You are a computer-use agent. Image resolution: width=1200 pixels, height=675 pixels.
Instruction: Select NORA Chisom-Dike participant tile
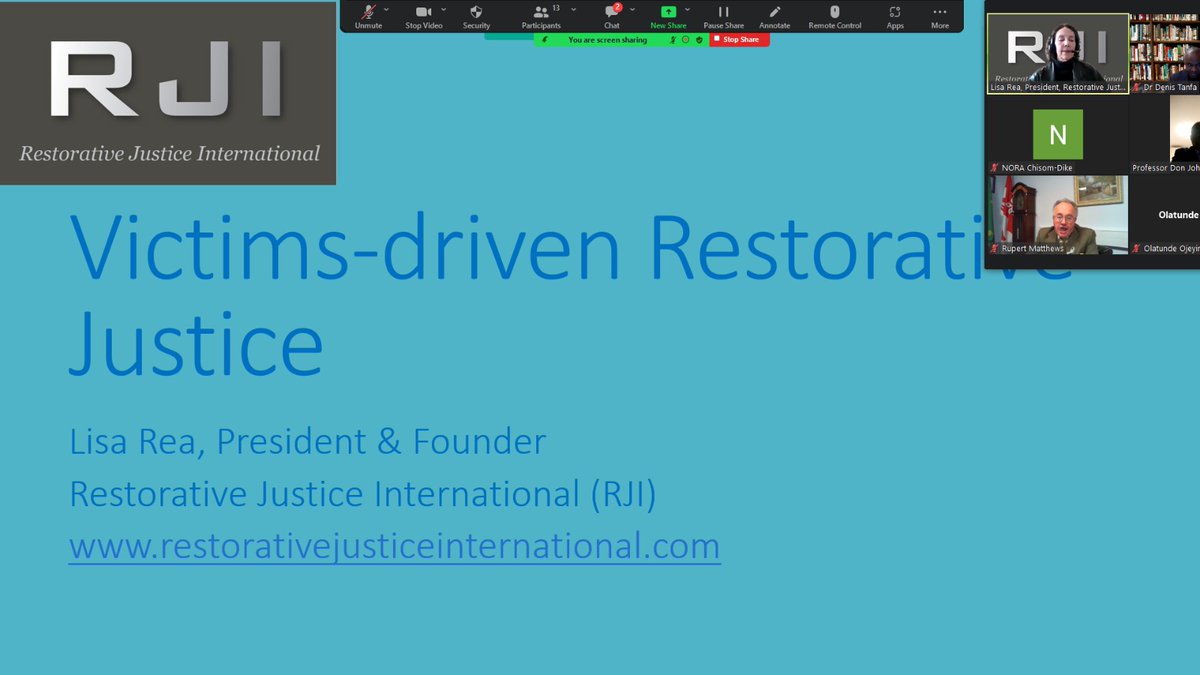coord(1058,134)
